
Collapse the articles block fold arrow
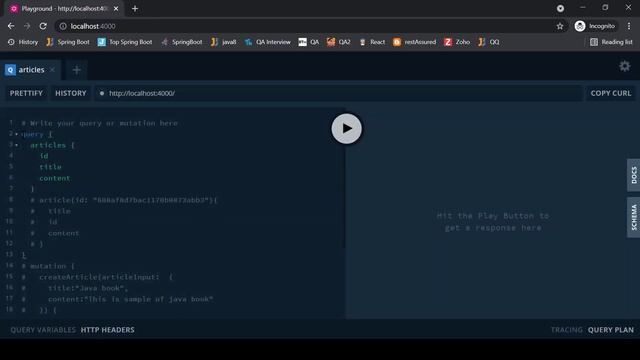click(x=16, y=145)
